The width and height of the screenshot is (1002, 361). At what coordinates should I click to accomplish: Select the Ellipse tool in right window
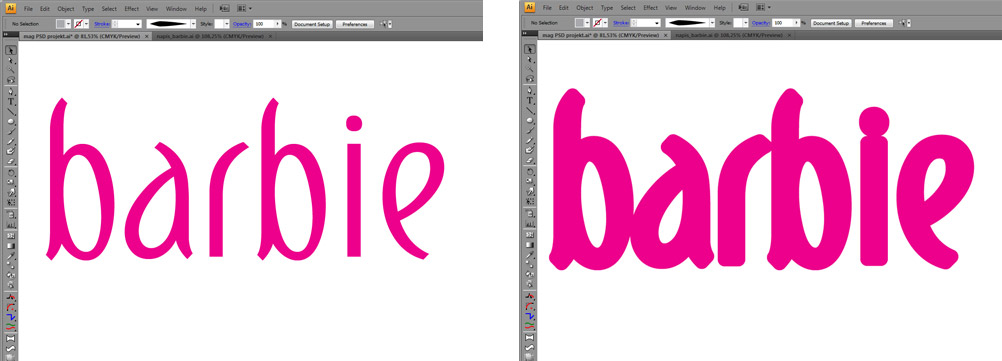pos(530,121)
